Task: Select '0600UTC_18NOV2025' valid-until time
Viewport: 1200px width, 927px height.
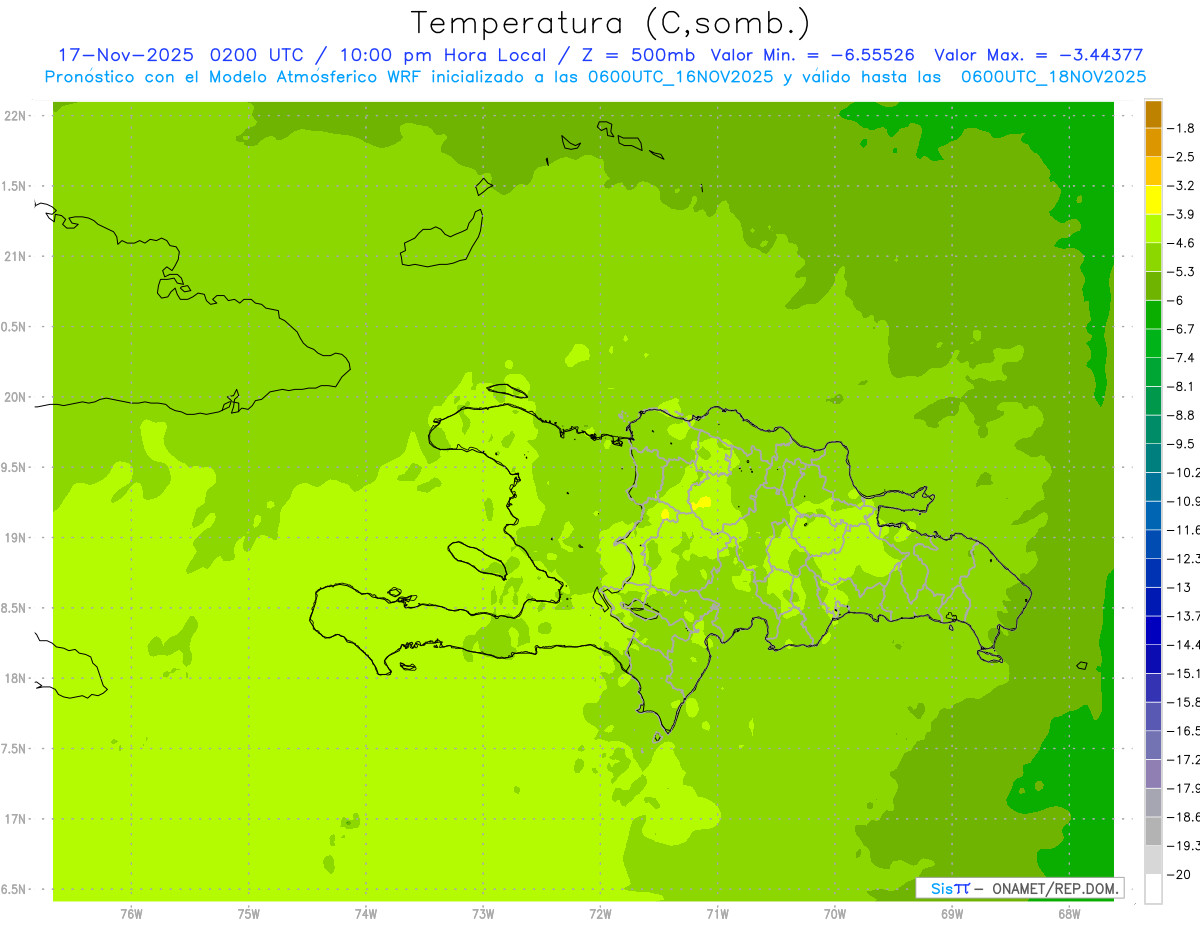Action: (x=1053, y=77)
